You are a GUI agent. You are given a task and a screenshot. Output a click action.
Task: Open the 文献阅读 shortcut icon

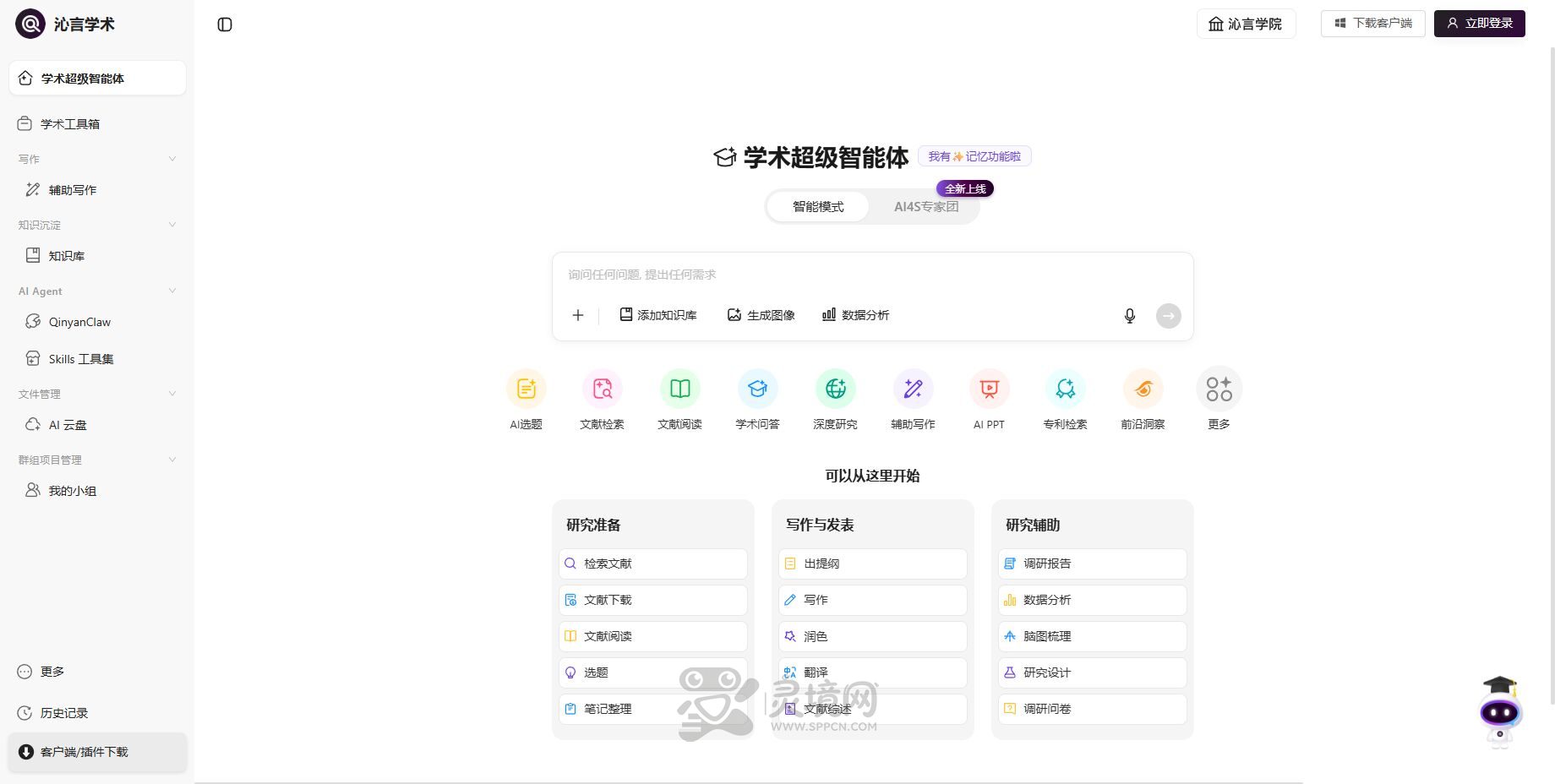tap(680, 389)
